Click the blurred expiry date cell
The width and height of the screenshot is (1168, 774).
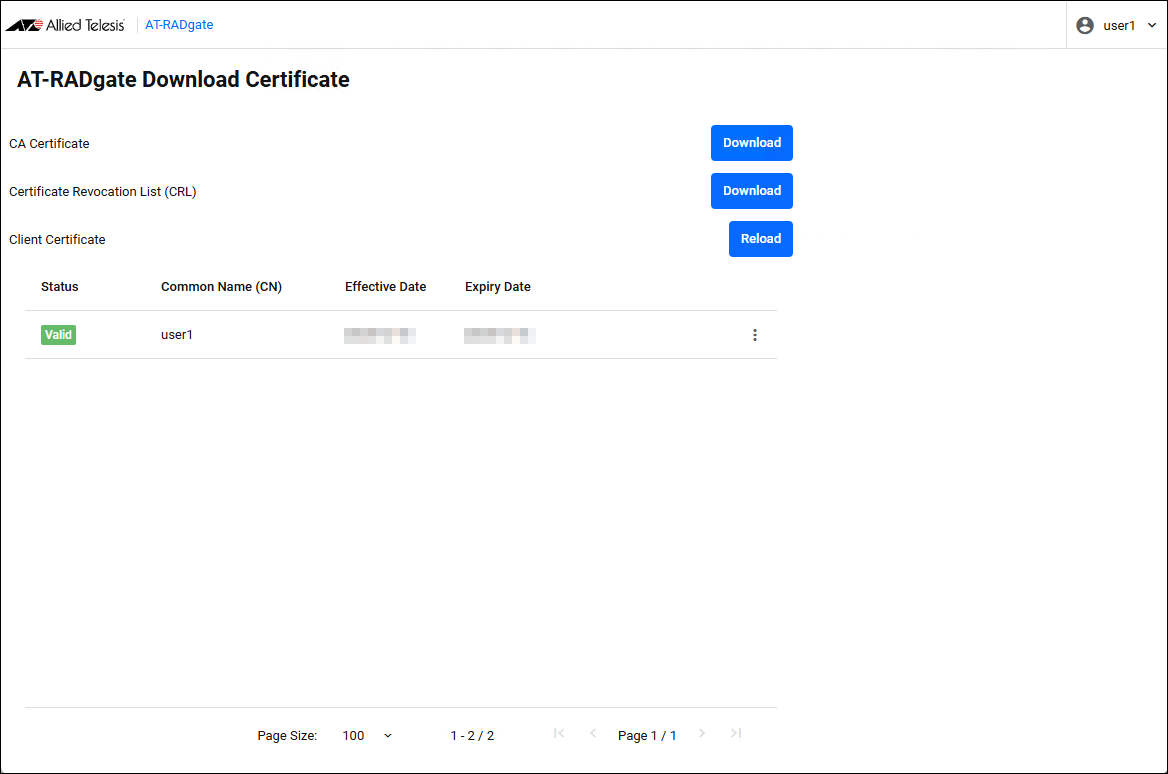click(x=500, y=335)
